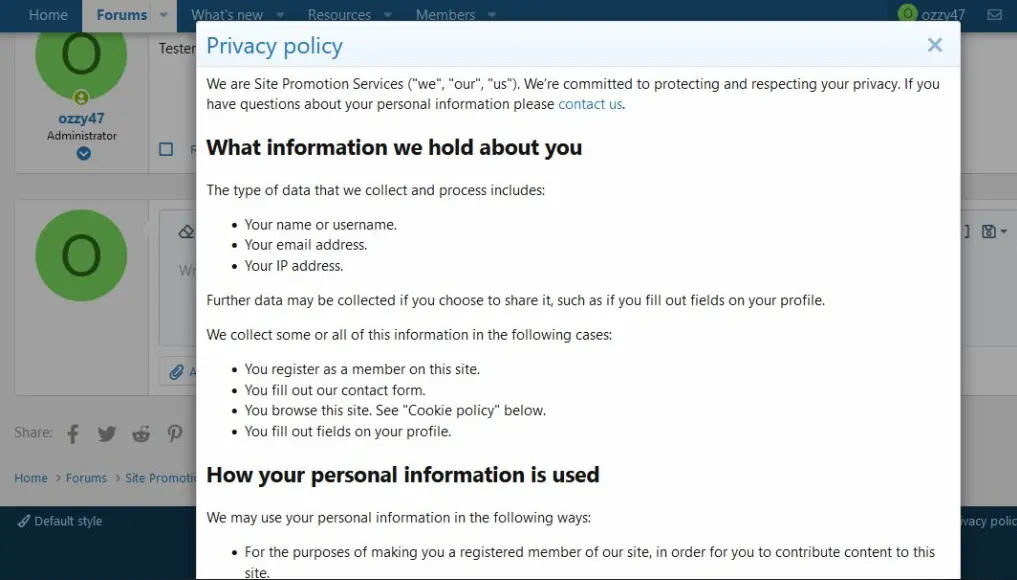Click the Reddit share icon
The image size is (1017, 580).
(141, 434)
